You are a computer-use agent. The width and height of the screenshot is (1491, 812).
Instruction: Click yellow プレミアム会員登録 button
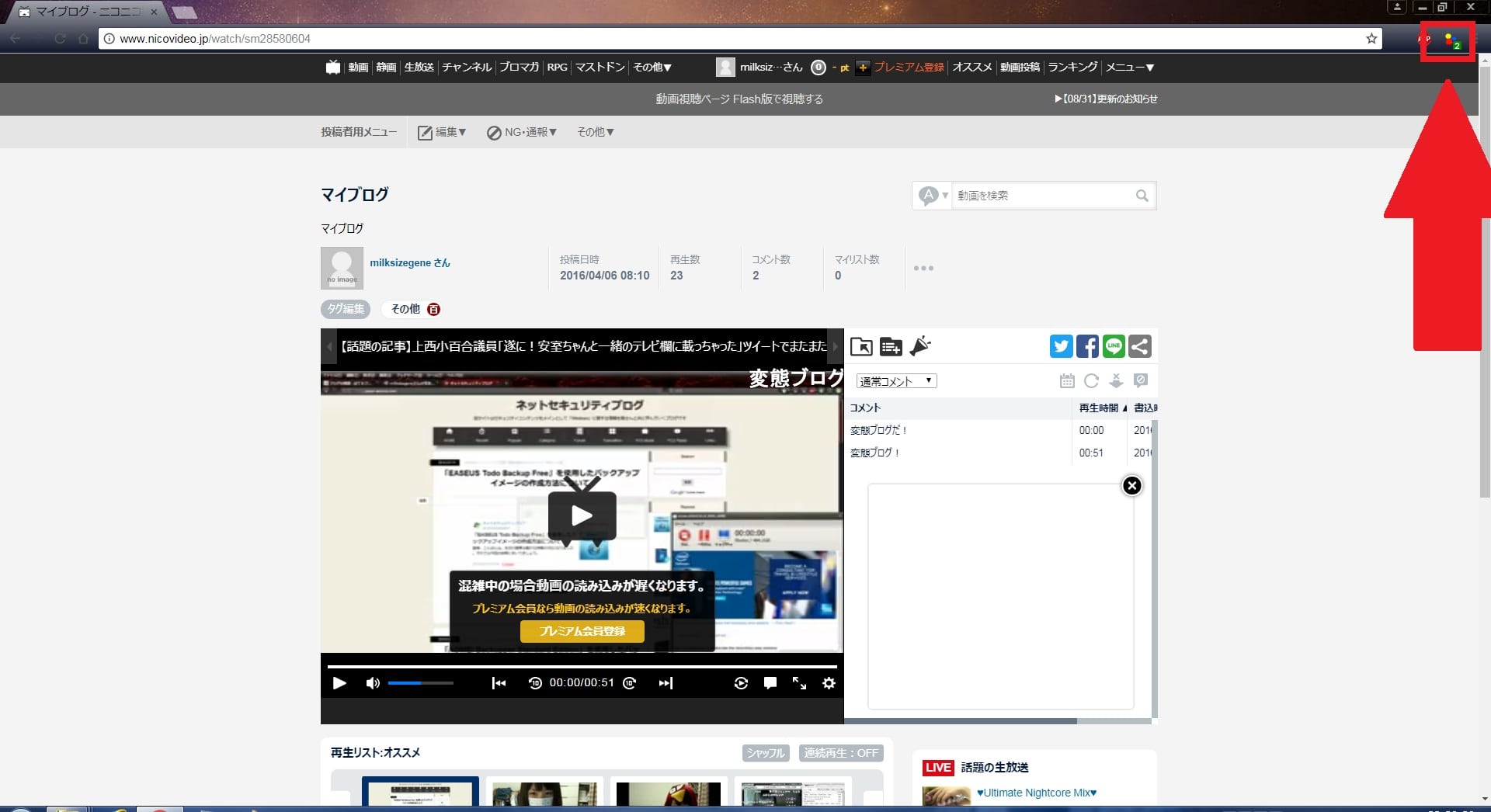[x=582, y=631]
